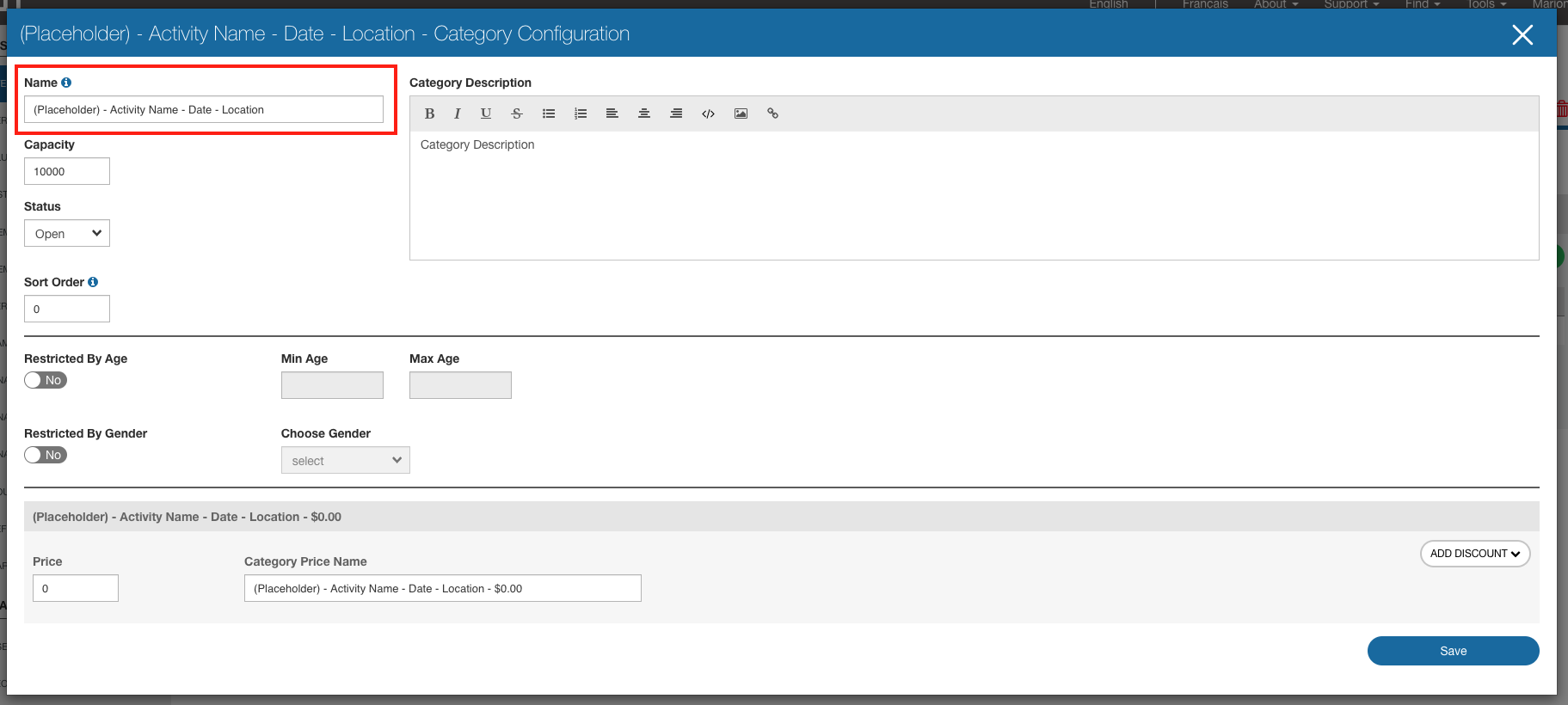Click the Capacity input field

click(67, 172)
